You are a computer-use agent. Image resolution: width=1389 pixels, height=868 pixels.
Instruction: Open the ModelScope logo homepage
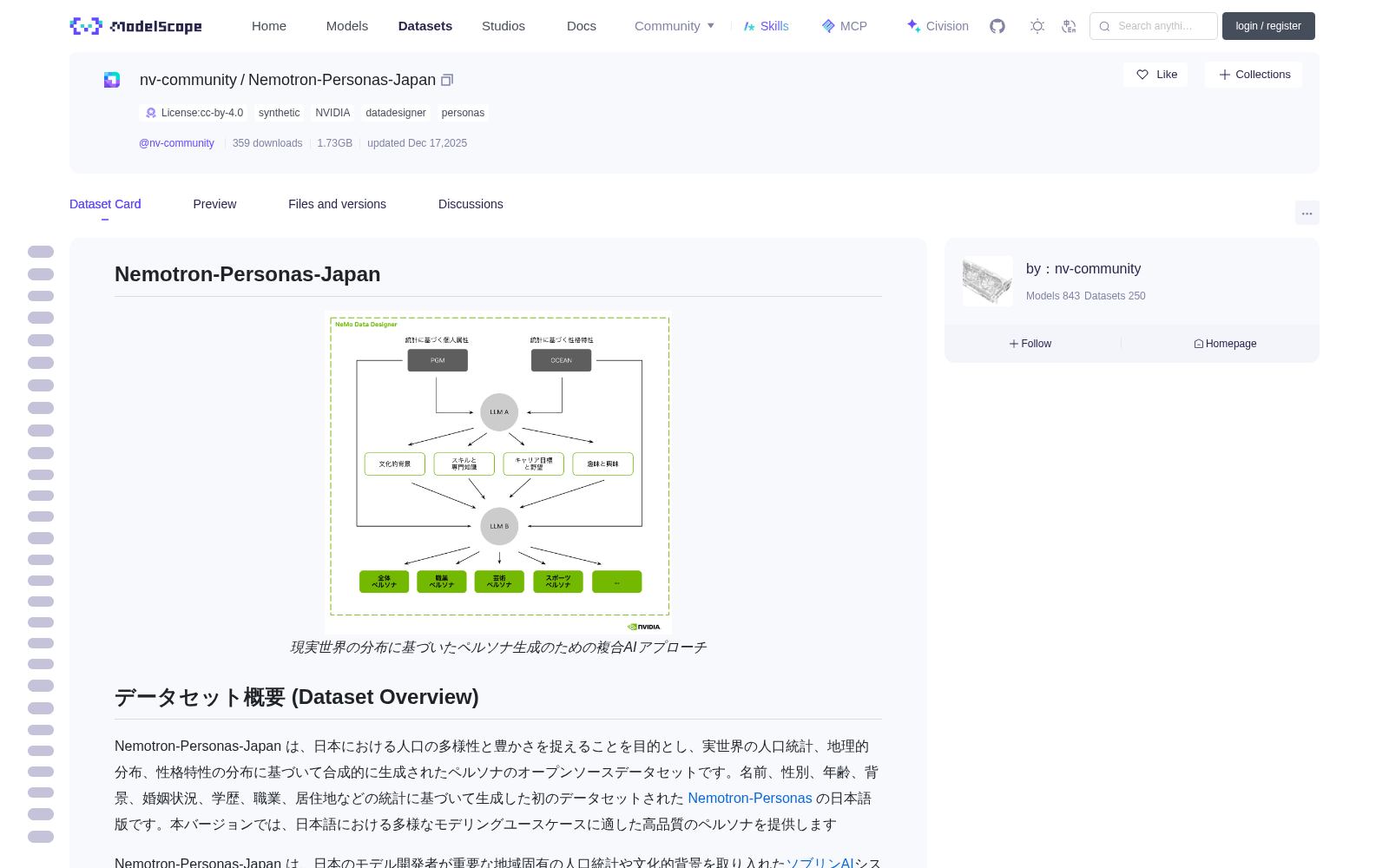click(135, 26)
